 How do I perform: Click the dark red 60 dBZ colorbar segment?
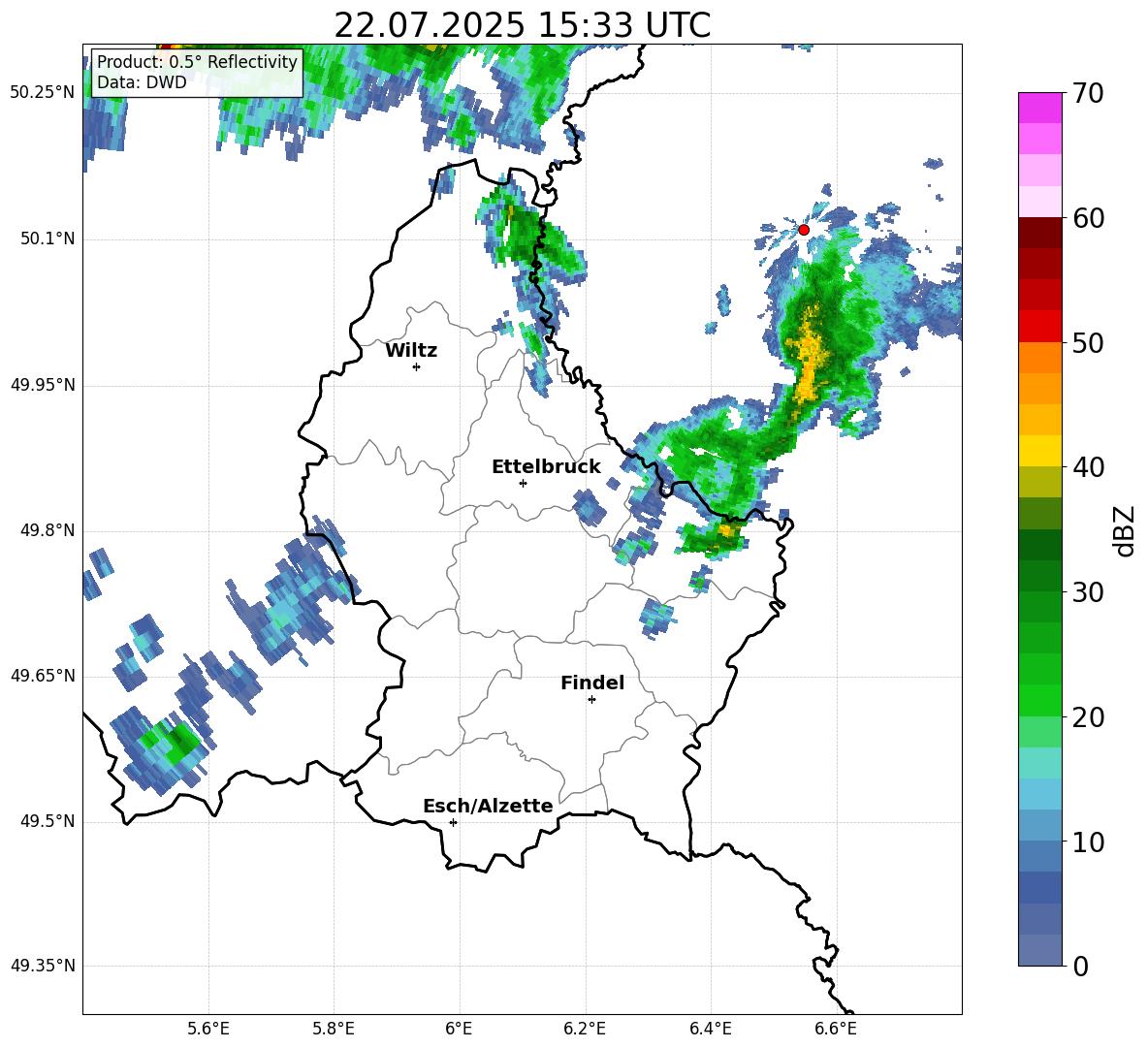[1039, 233]
